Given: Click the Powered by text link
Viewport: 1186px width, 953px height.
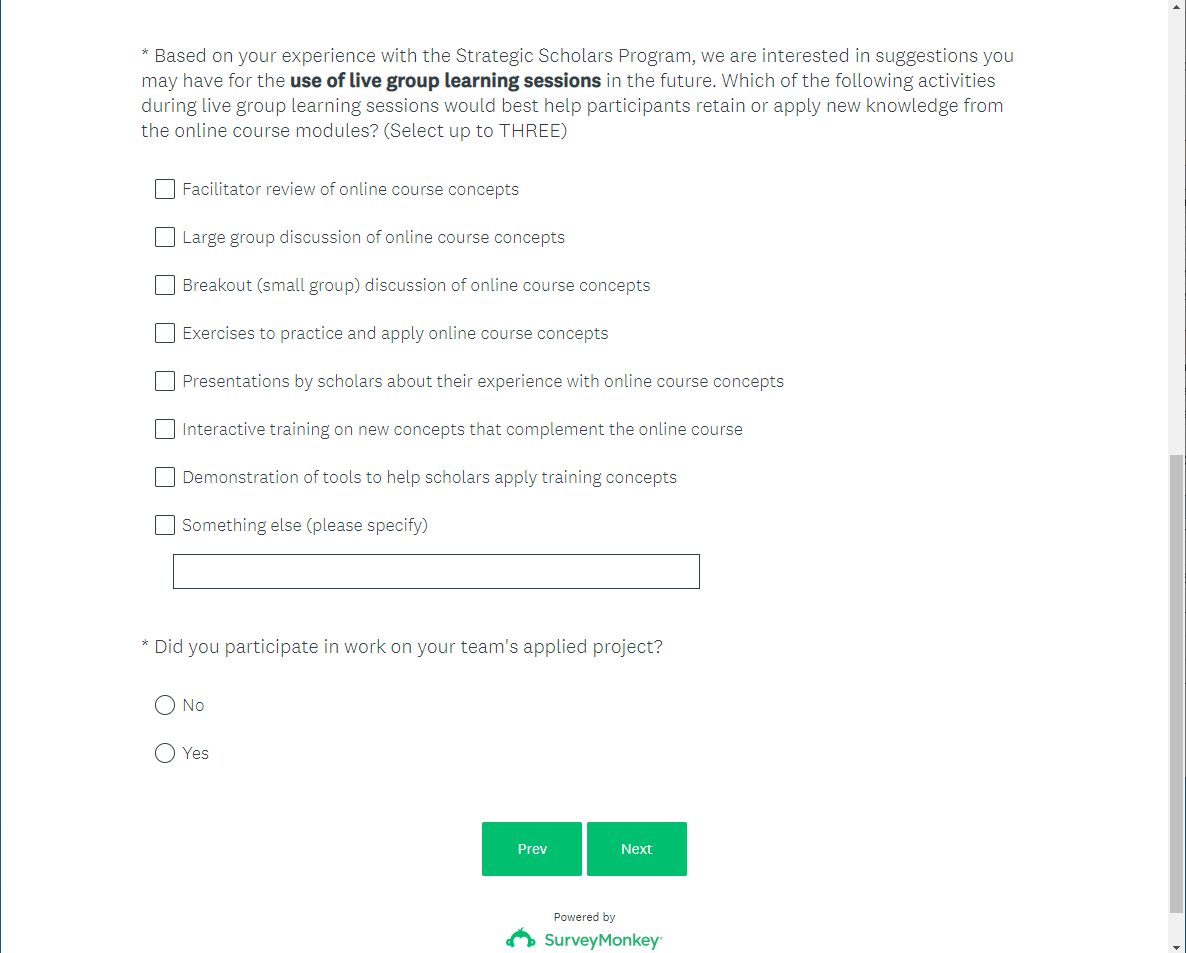Looking at the screenshot, I should tap(584, 917).
